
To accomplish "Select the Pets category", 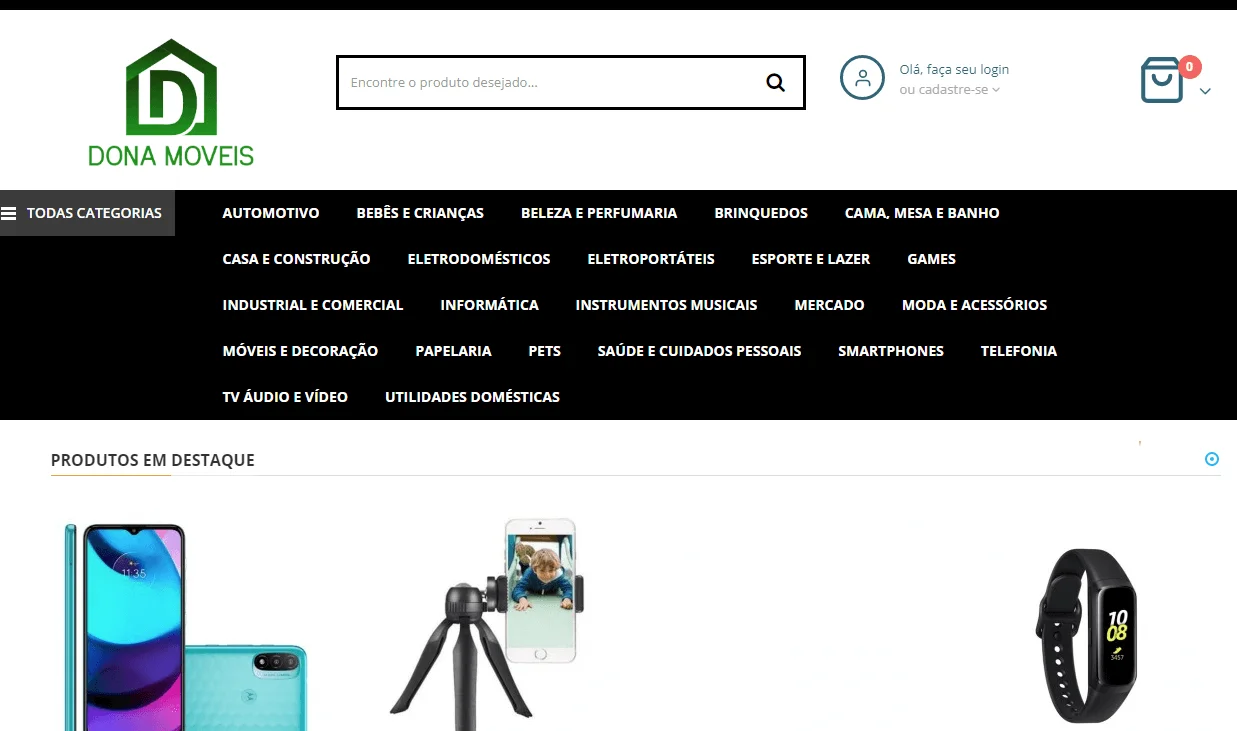I will pos(545,351).
